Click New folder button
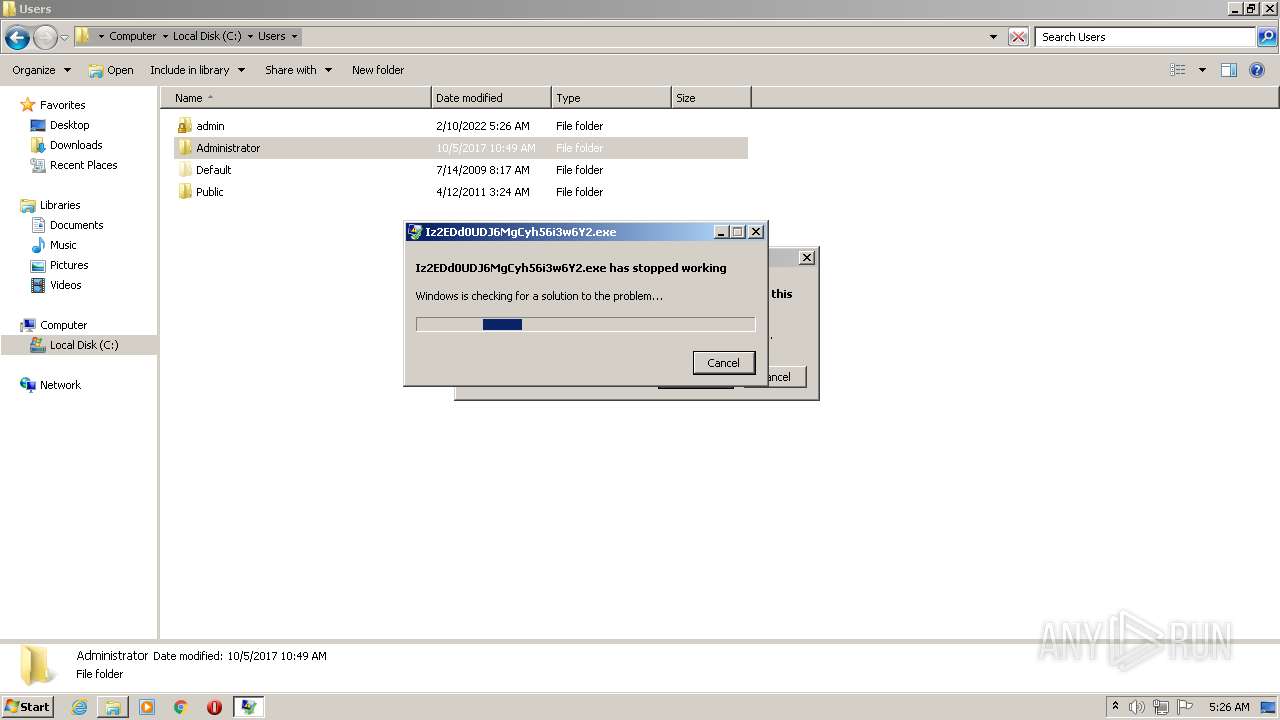This screenshot has width=1280, height=720. [x=378, y=70]
